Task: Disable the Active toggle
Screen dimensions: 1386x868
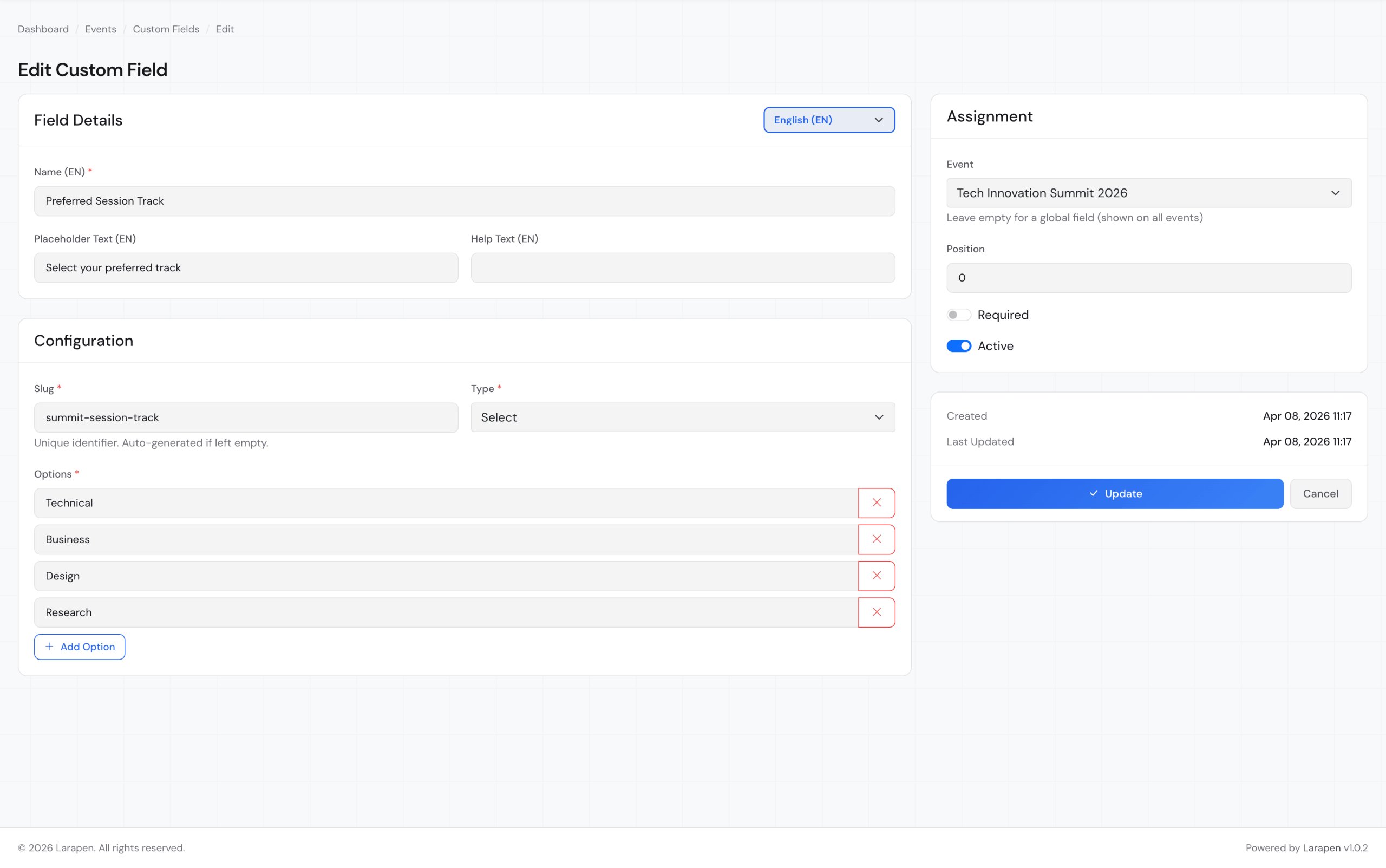Action: [958, 345]
